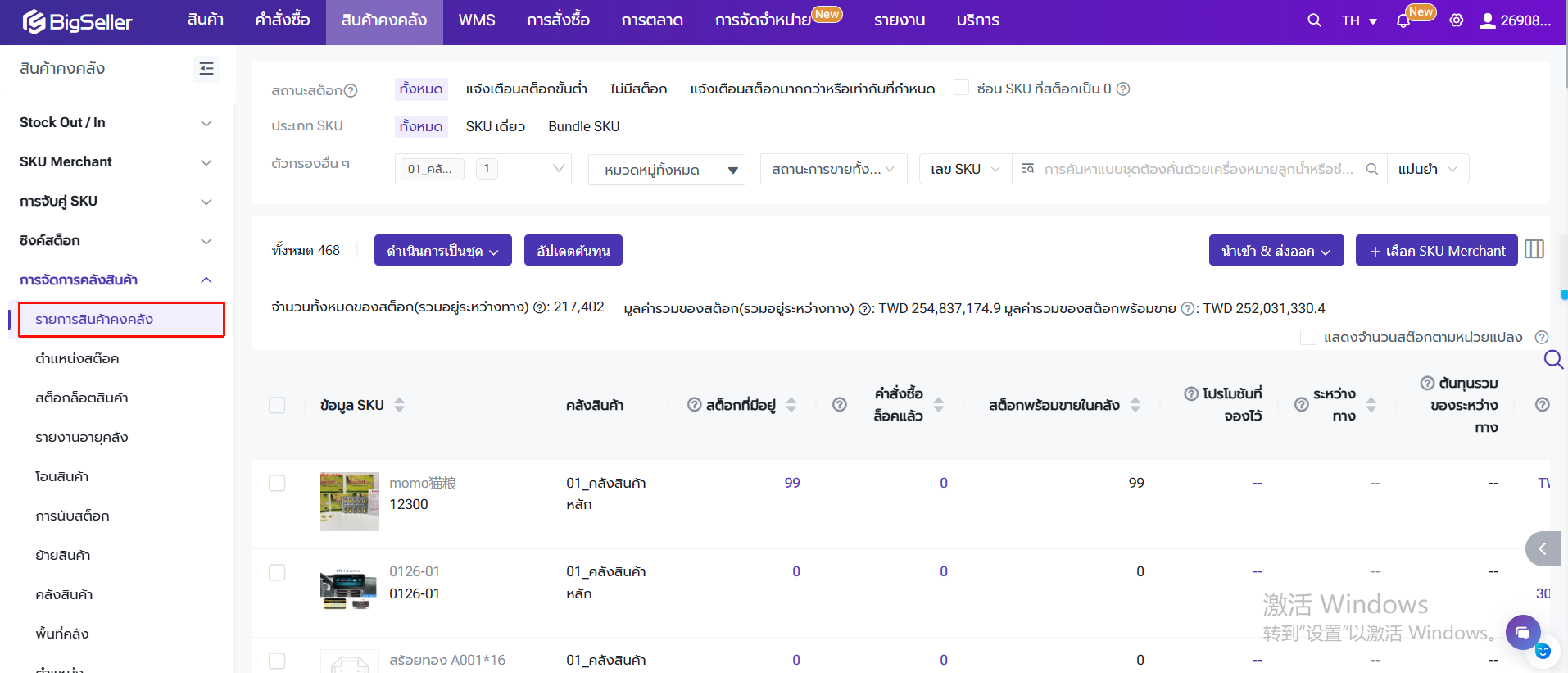Click the อัปเดตต้นทุน button

pyautogui.click(x=573, y=251)
